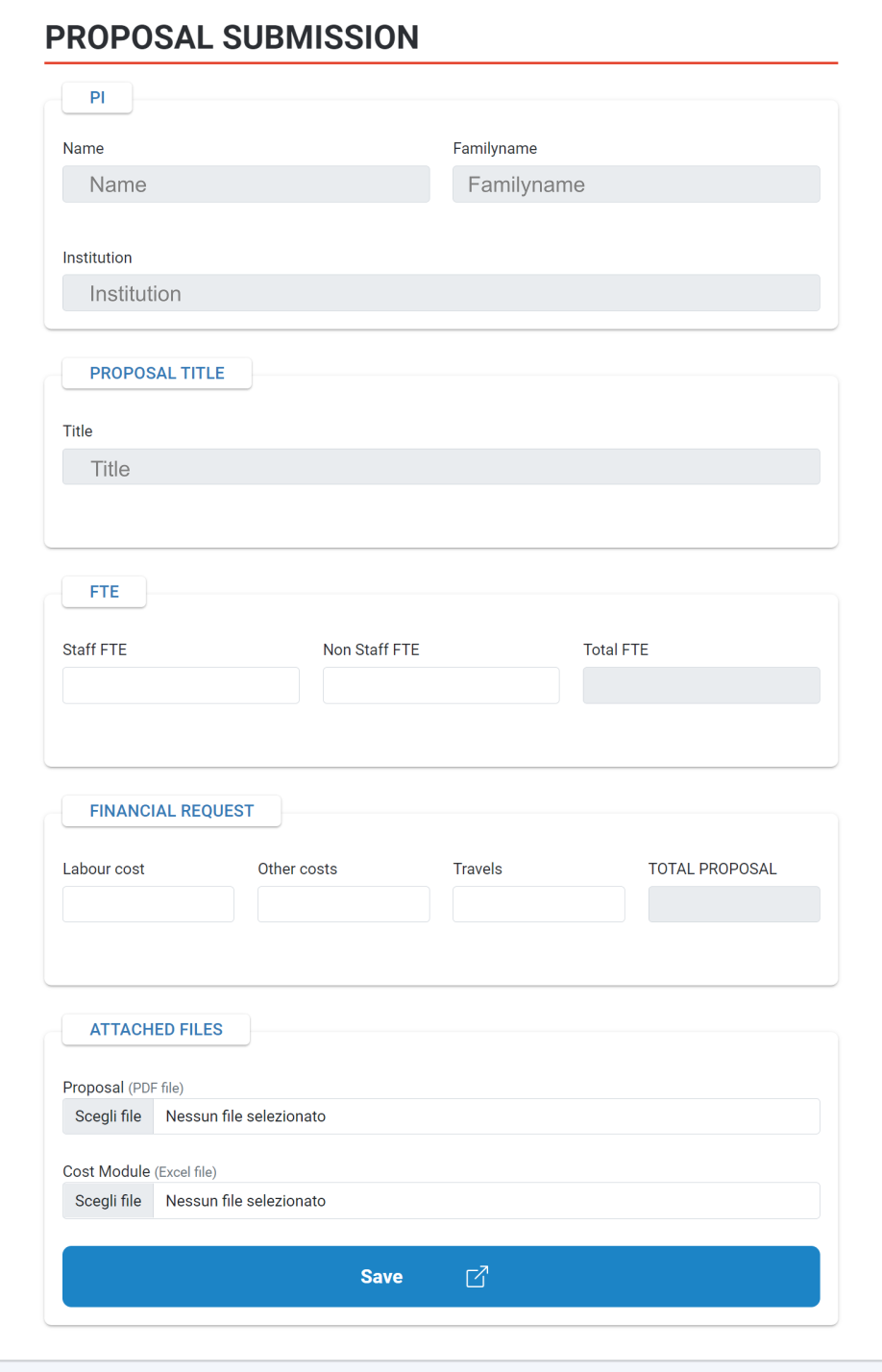Choose a Cost Module Excel file via Scegli file

pyautogui.click(x=108, y=1201)
